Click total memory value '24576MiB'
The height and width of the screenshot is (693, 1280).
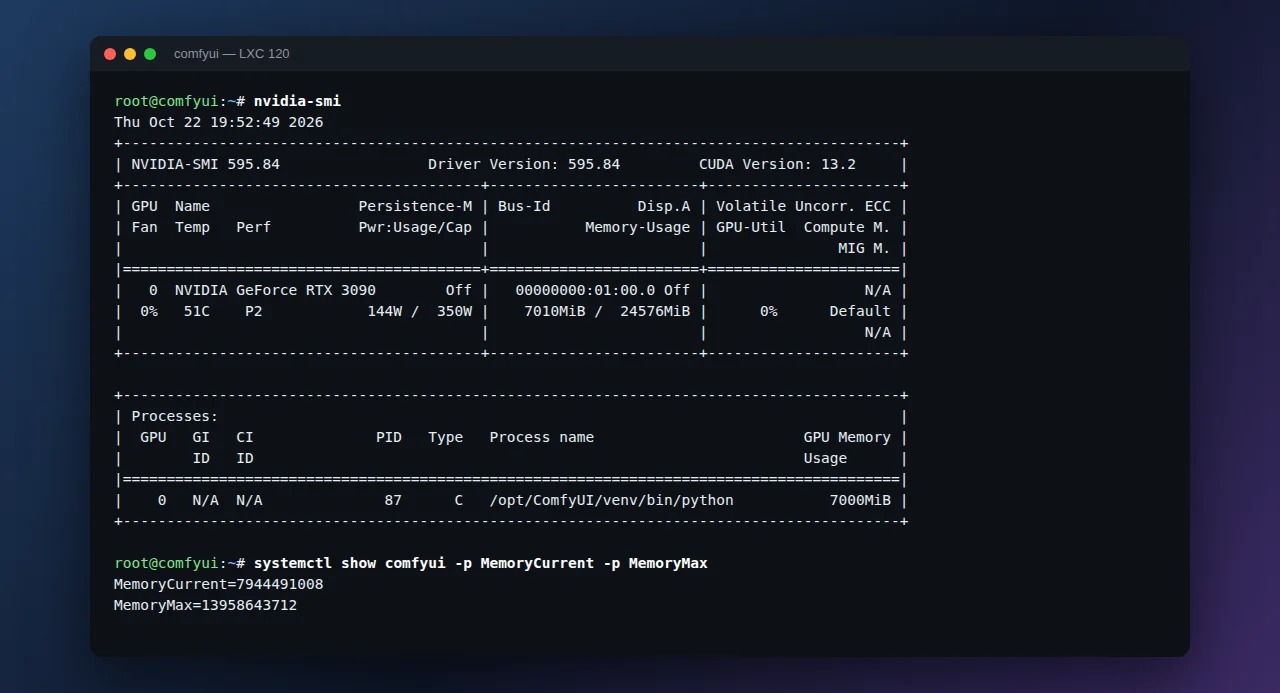(x=655, y=311)
